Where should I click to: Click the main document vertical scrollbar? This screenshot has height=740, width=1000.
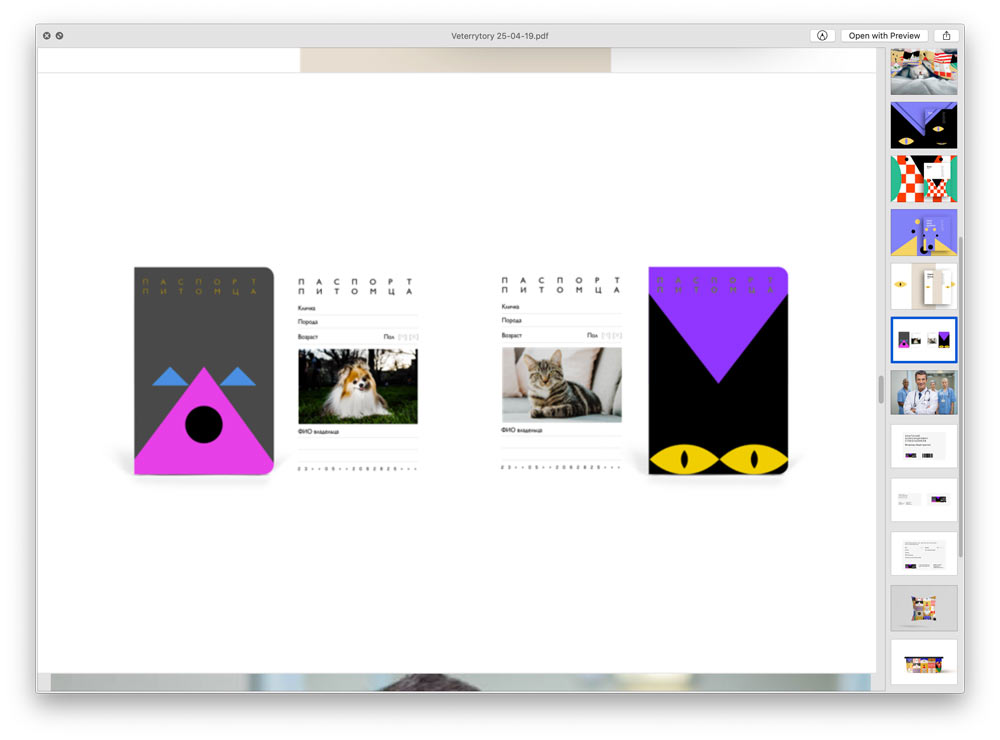[x=880, y=389]
